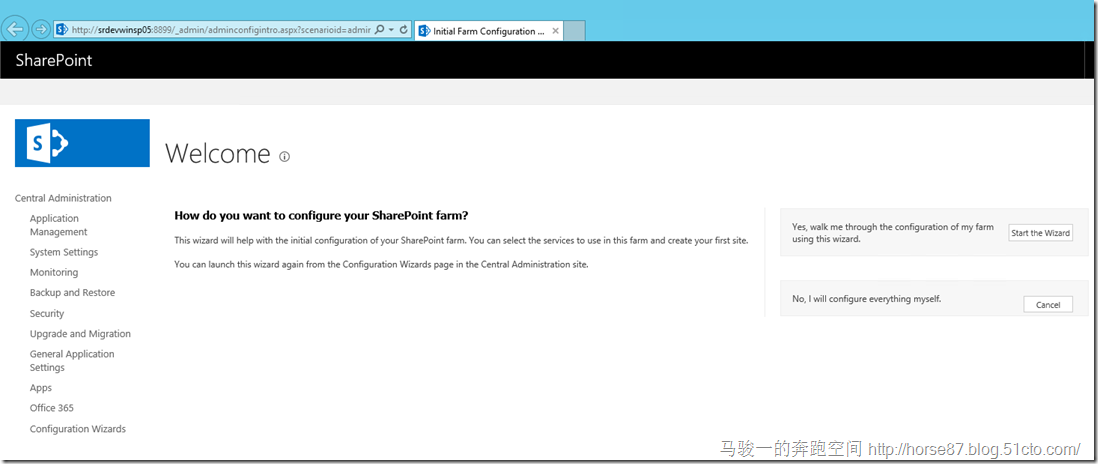Close the Initial Farm Configuration tab
The image size is (1098, 464).
pos(556,31)
